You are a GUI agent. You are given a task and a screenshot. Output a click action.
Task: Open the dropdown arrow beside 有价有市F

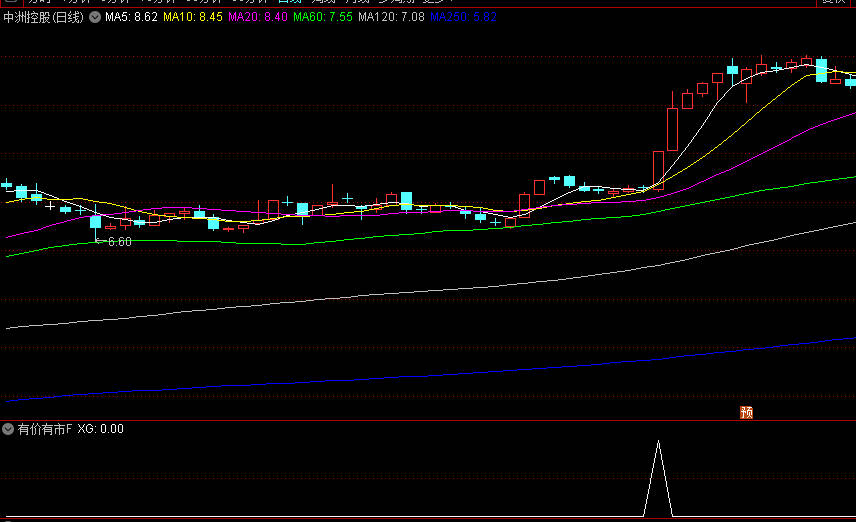click(x=8, y=429)
